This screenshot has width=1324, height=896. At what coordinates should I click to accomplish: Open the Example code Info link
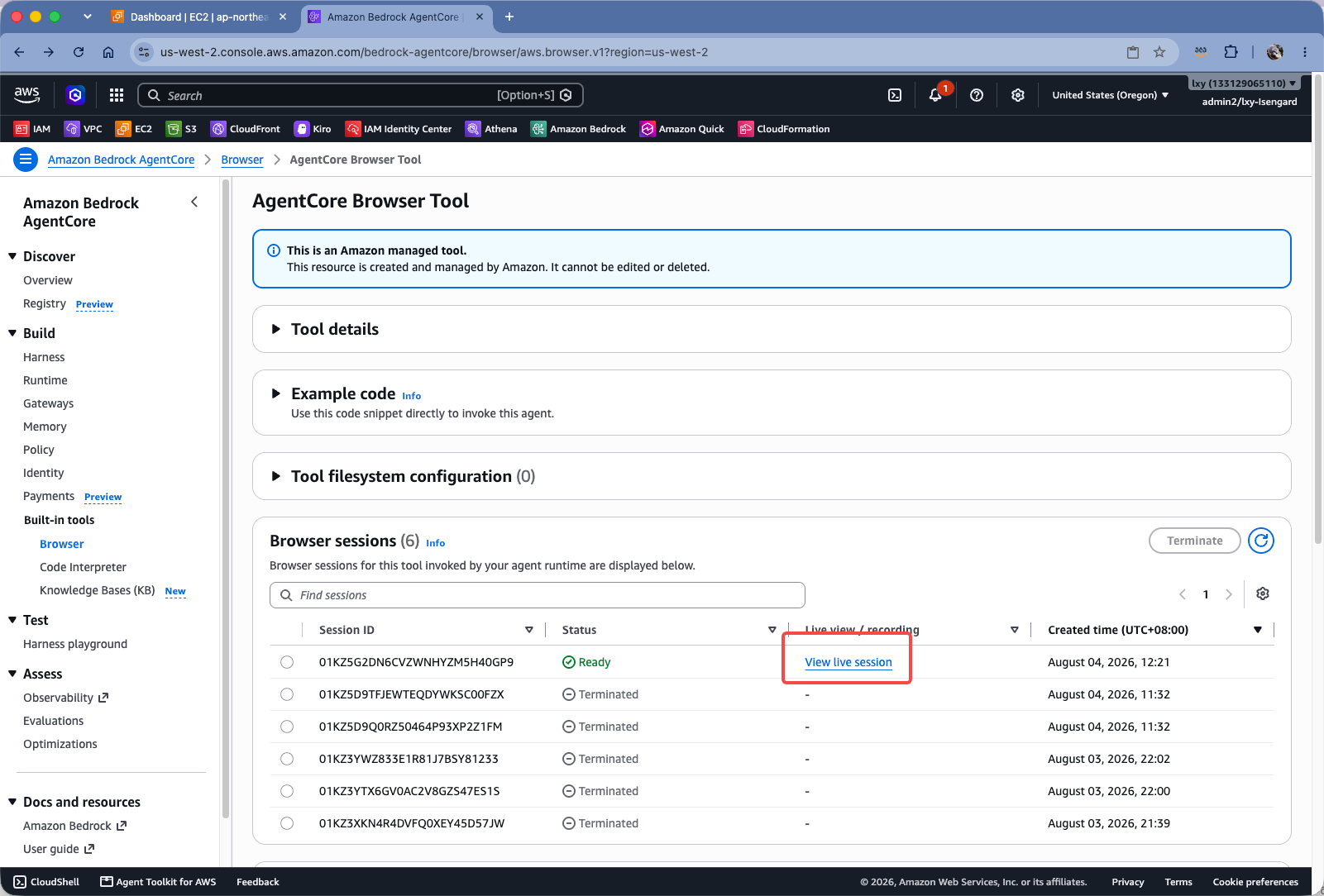[x=412, y=396]
